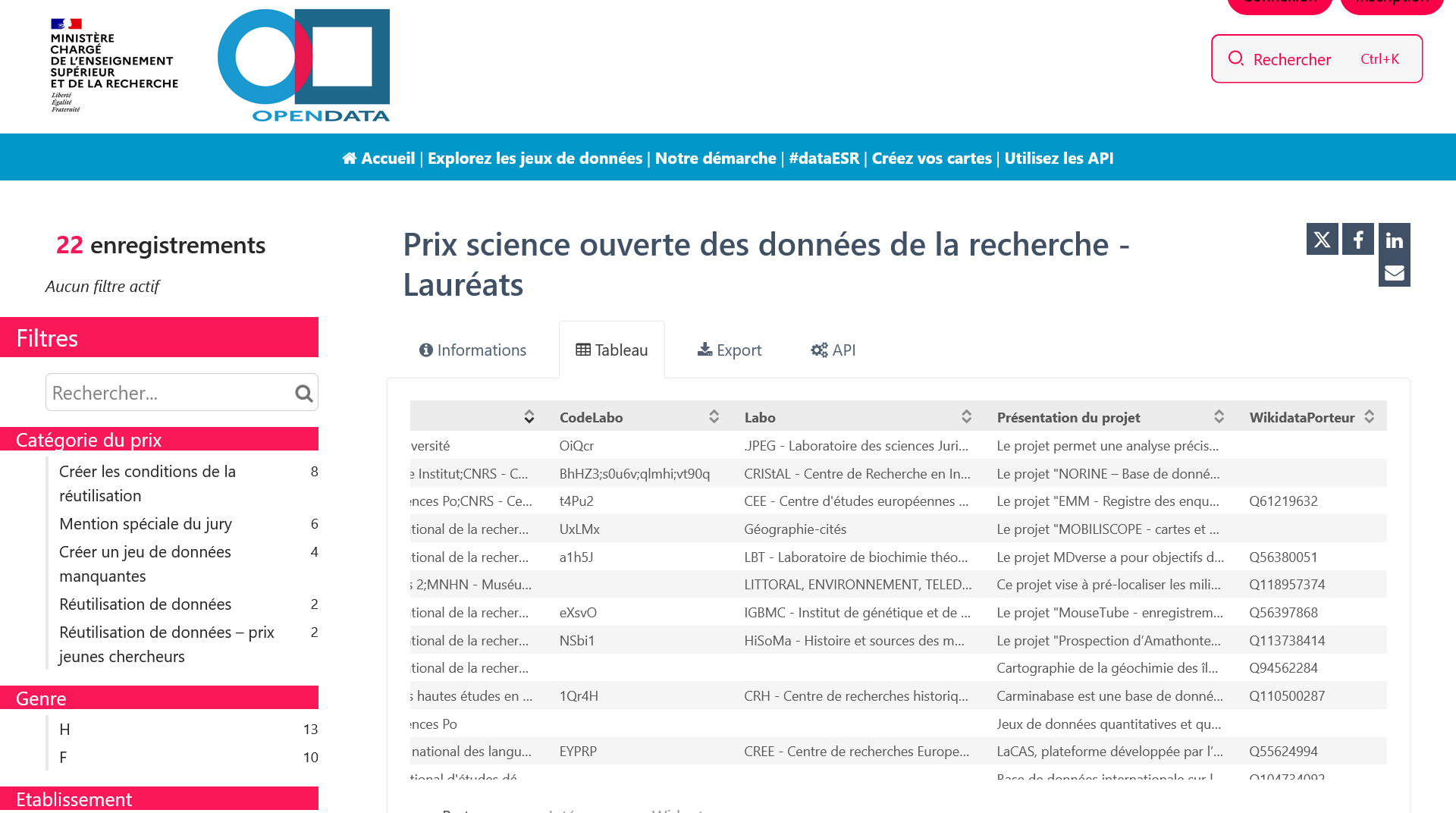Go to Accueil in the navigation bar
The height and width of the screenshot is (813, 1456).
tap(379, 158)
